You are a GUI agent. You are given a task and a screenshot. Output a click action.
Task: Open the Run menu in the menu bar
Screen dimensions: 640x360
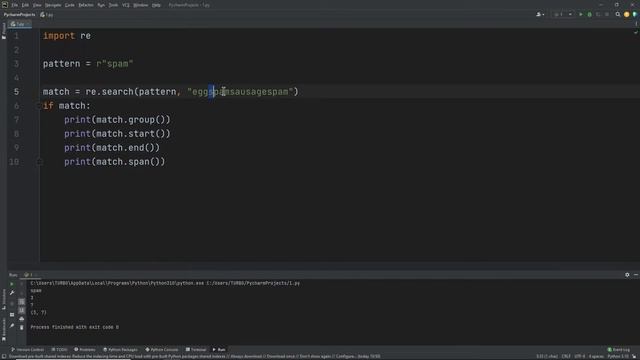tap(101, 5)
